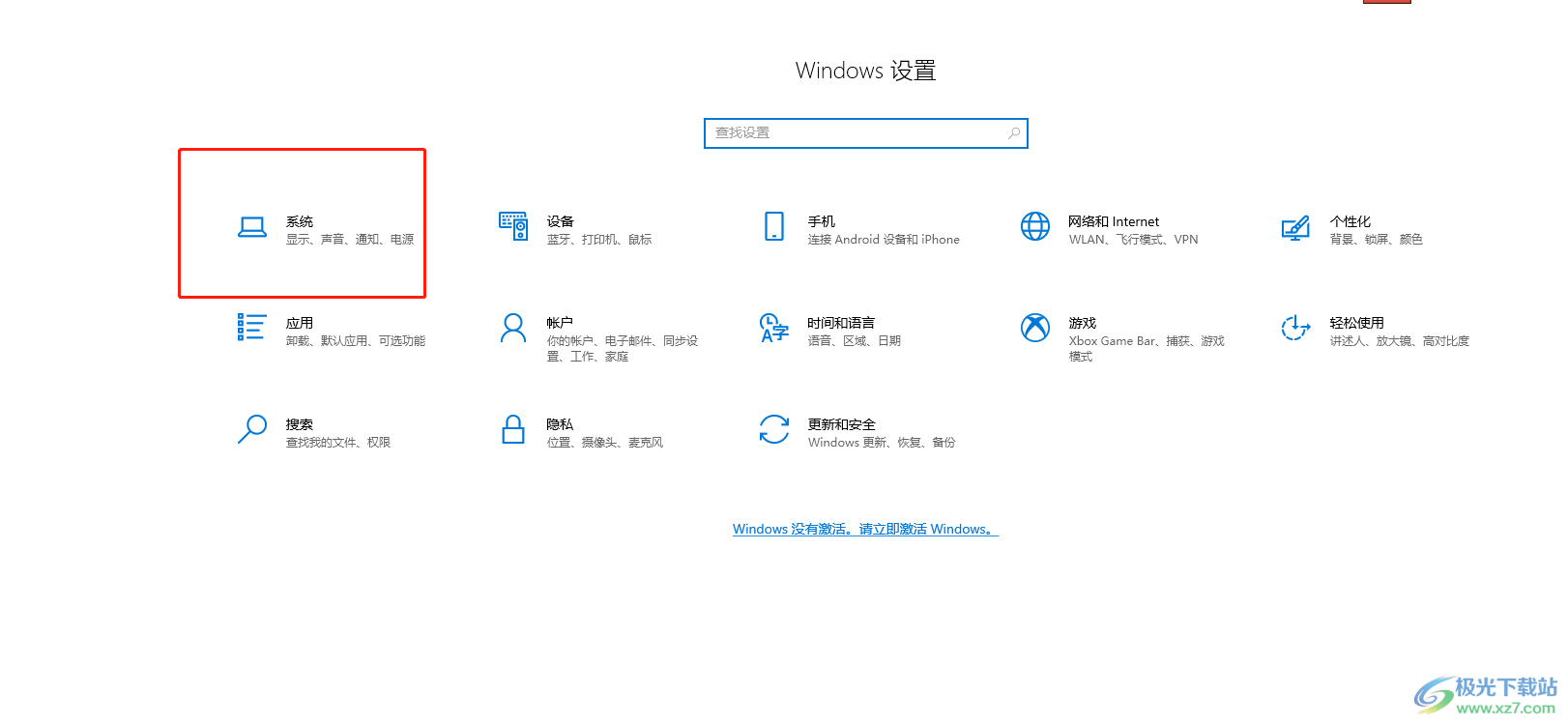
Task: Open the 设备 keyboard and speaker icon
Action: click(513, 226)
